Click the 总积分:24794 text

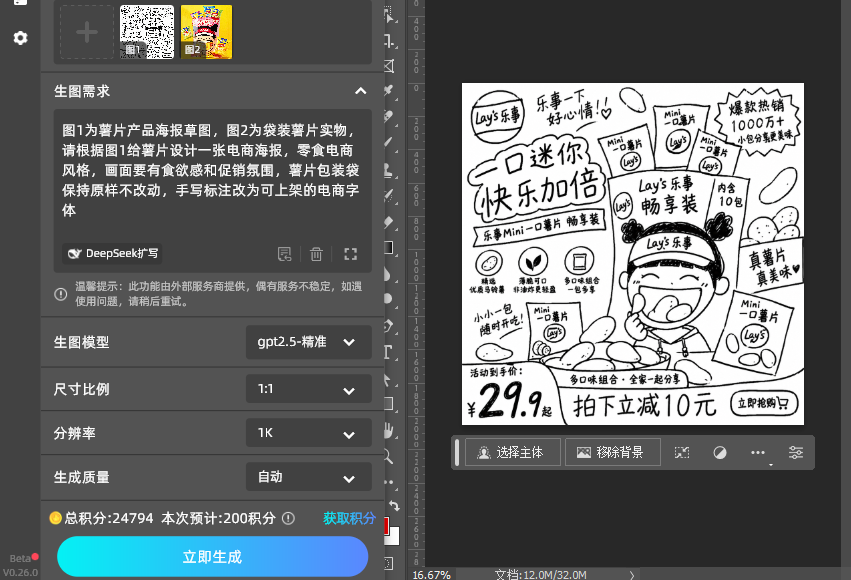pos(109,518)
